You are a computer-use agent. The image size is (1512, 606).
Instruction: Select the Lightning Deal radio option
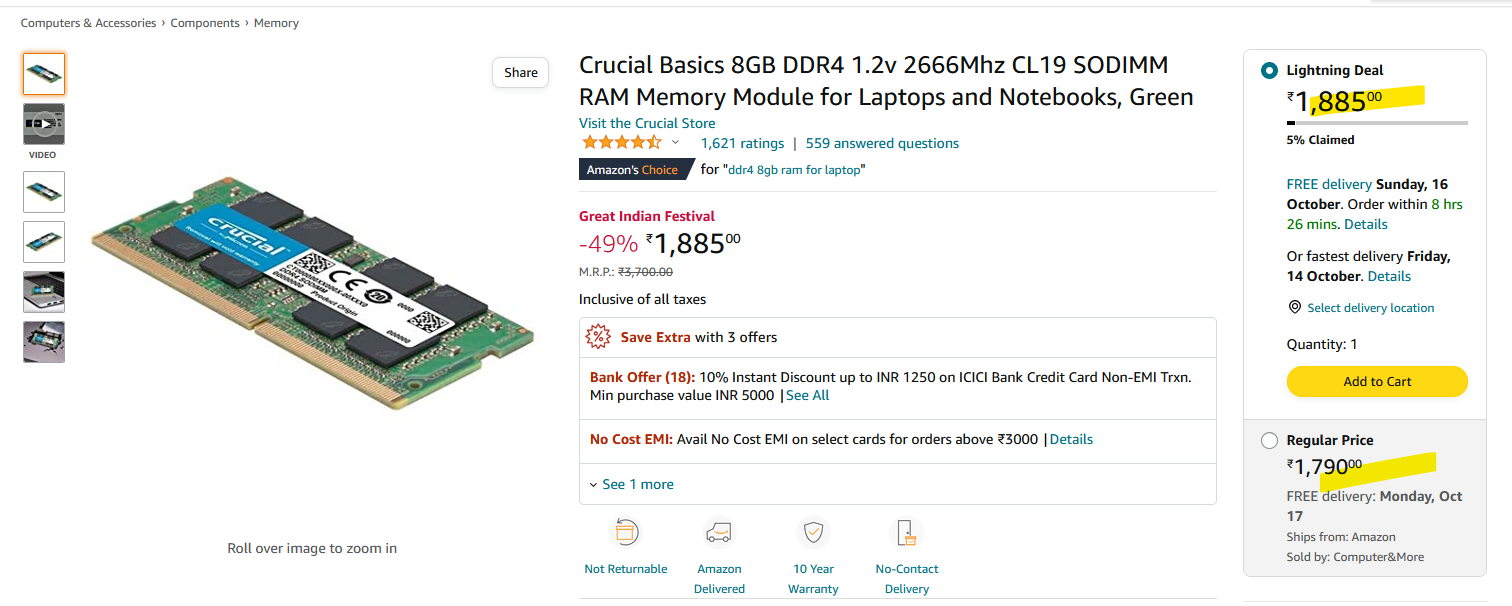point(1269,71)
